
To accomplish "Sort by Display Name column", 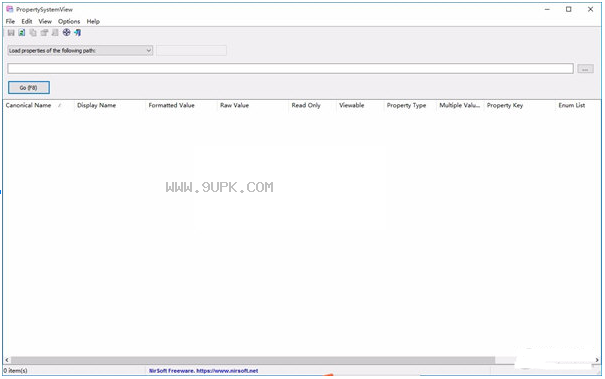I will 109,105.
